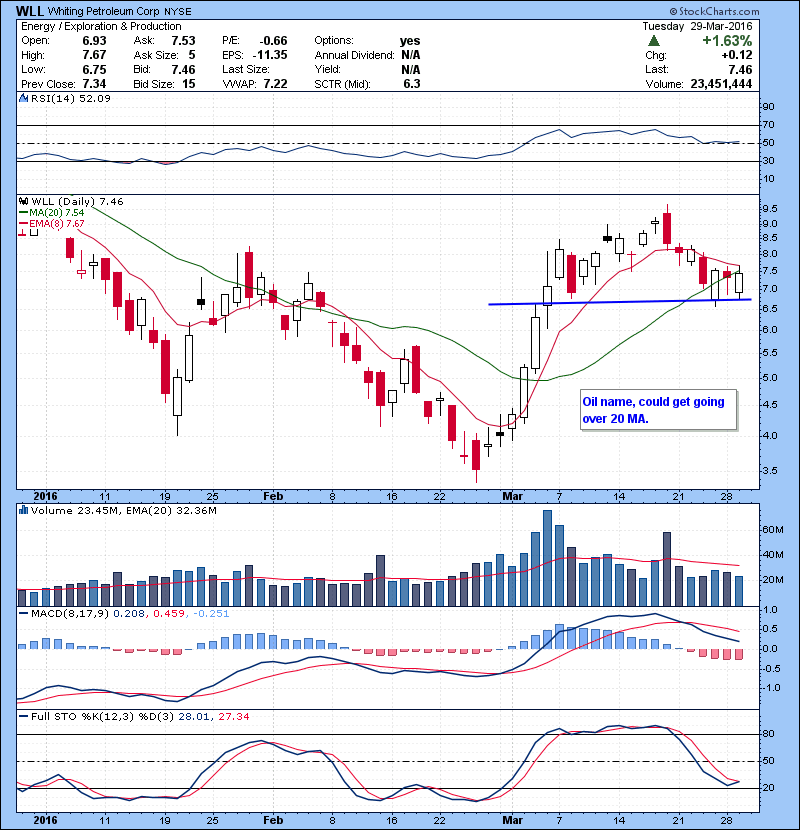The image size is (800, 830).
Task: Click the 60M volume axis label
Action: click(x=772, y=529)
